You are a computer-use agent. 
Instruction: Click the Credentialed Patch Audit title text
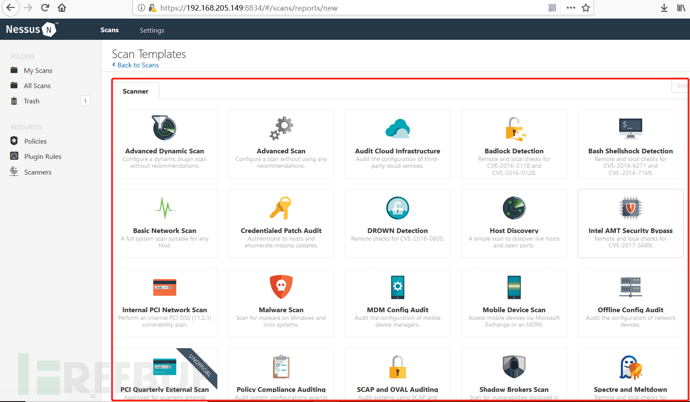(x=281, y=230)
